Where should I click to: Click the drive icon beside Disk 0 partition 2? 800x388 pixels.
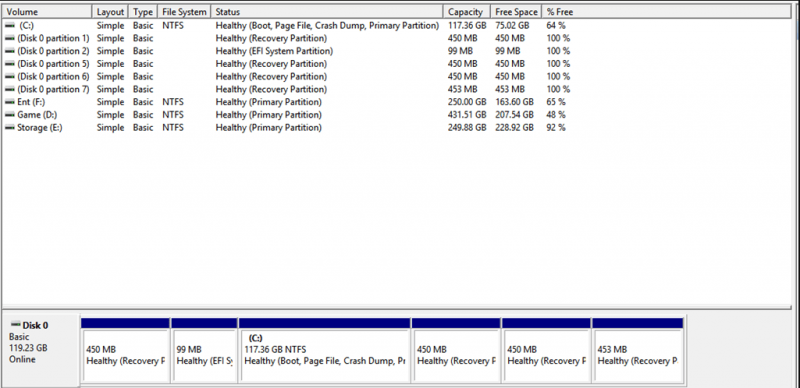[x=10, y=51]
